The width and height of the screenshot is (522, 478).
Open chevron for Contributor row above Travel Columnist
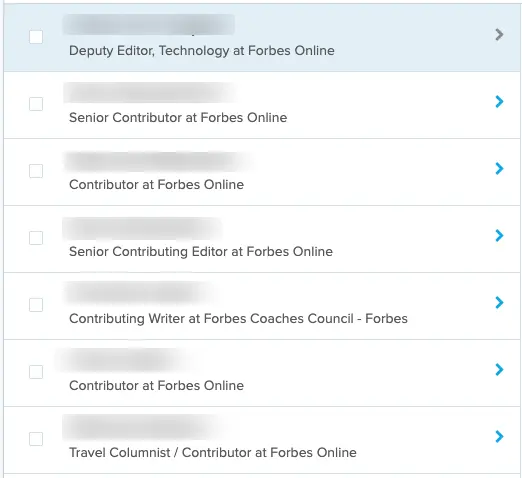coord(499,370)
